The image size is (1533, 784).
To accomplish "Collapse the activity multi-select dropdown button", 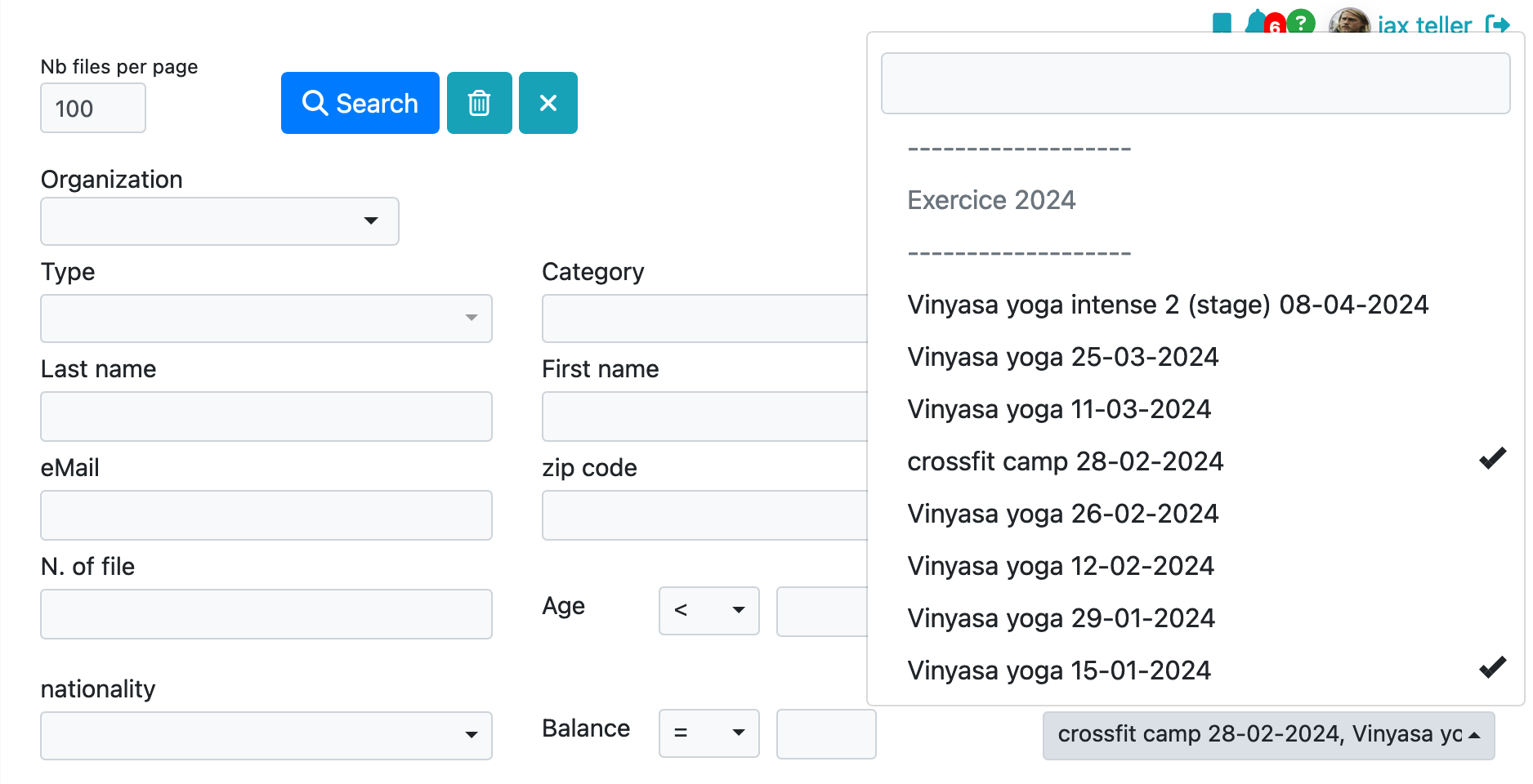I will (1267, 735).
